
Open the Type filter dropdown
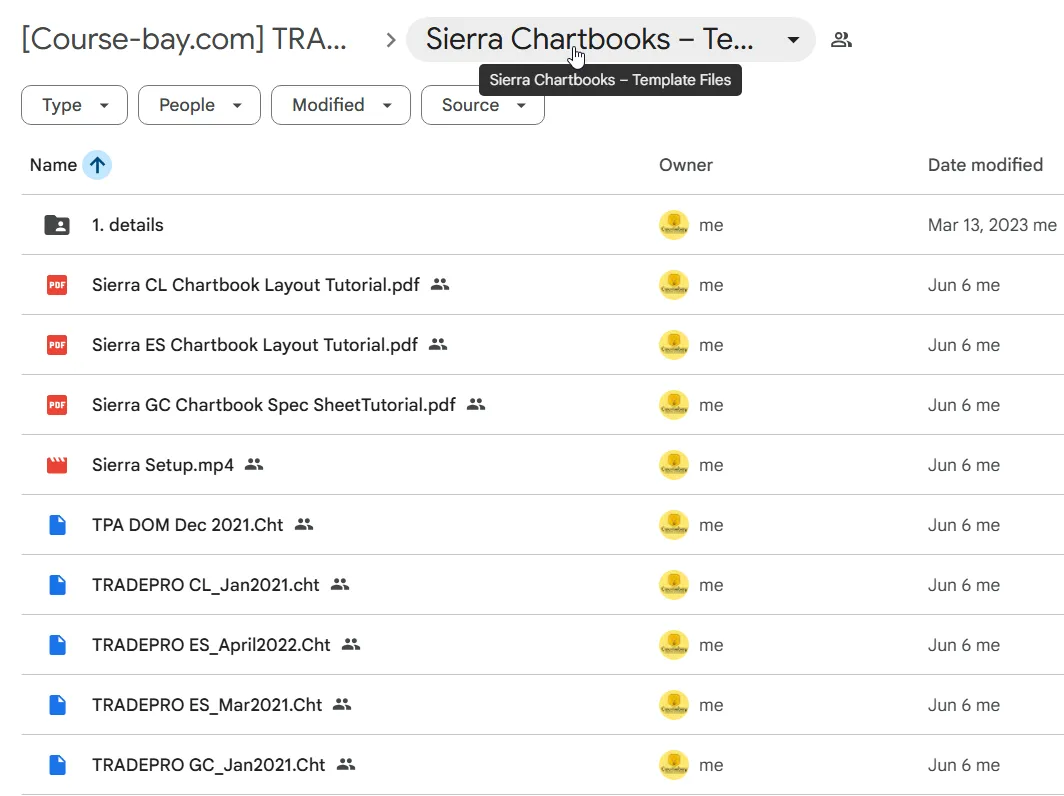[x=75, y=105]
